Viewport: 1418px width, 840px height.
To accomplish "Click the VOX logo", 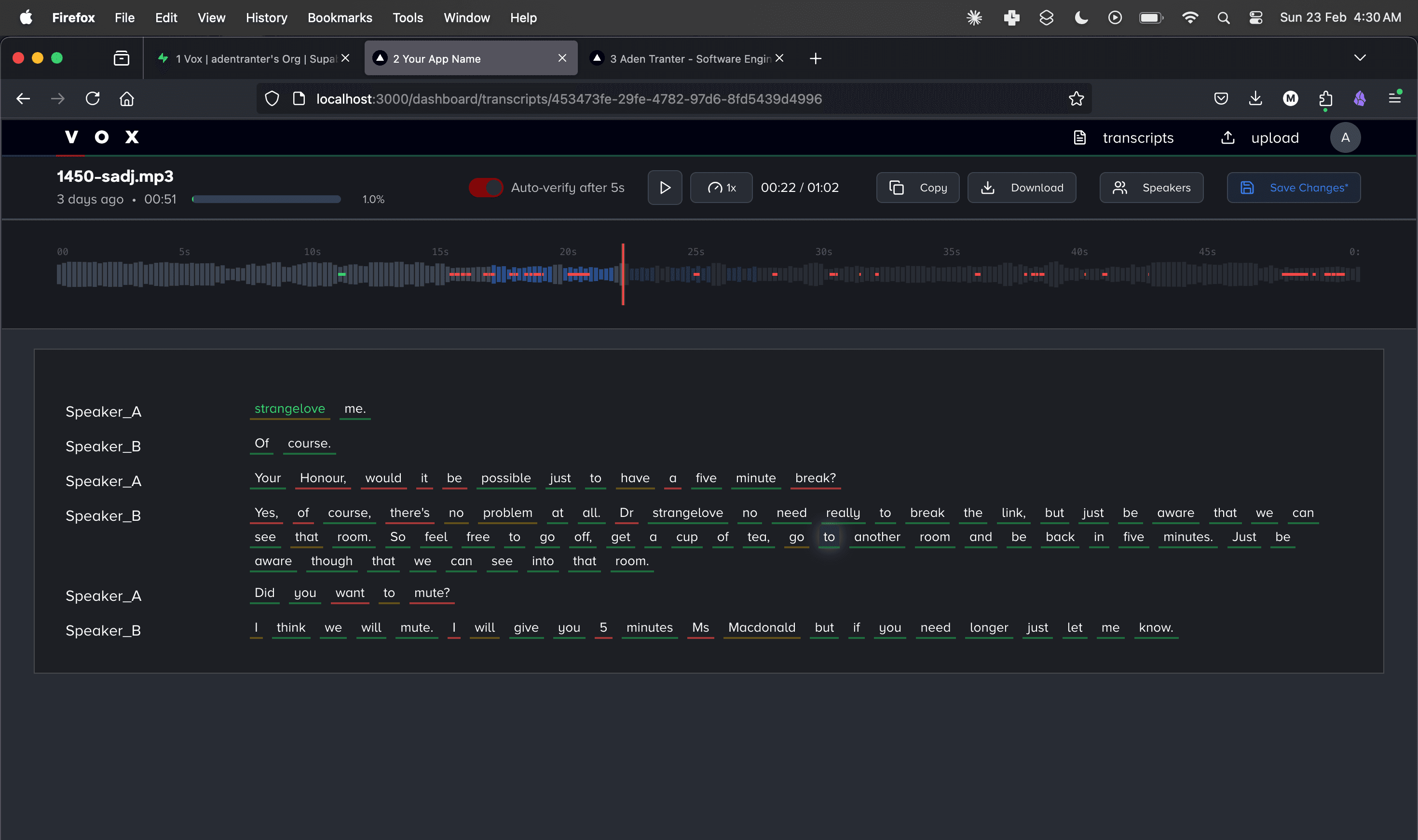I will pos(102,137).
